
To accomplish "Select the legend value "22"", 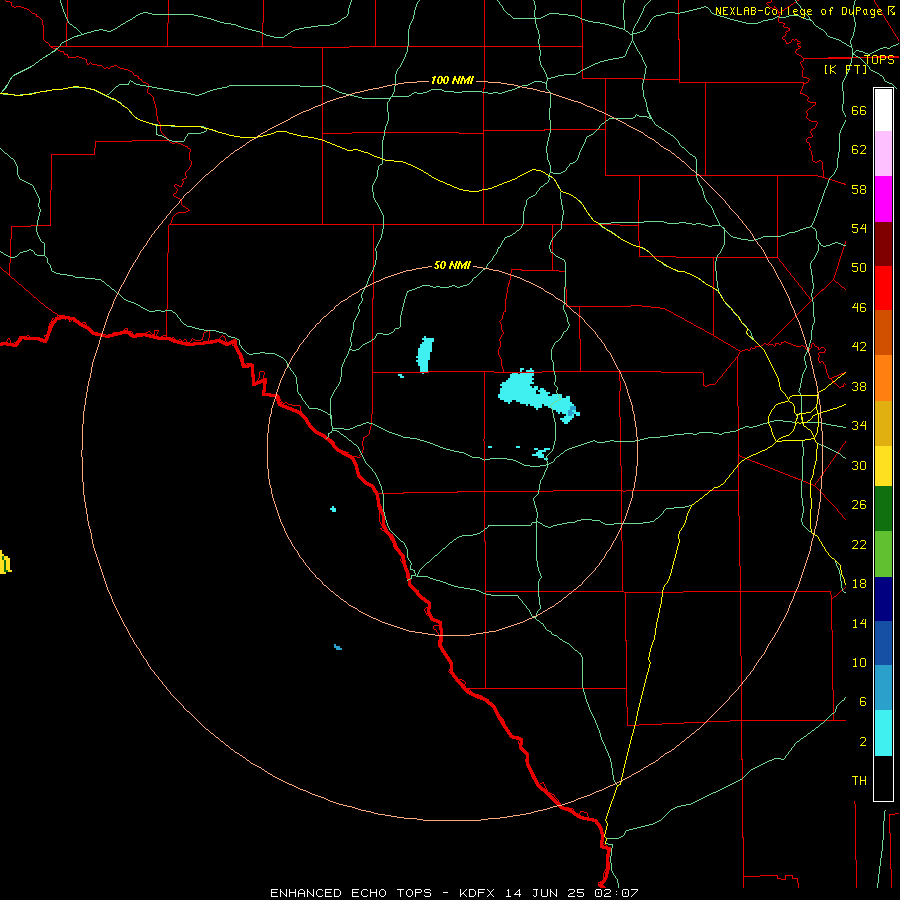I will click(x=859, y=544).
